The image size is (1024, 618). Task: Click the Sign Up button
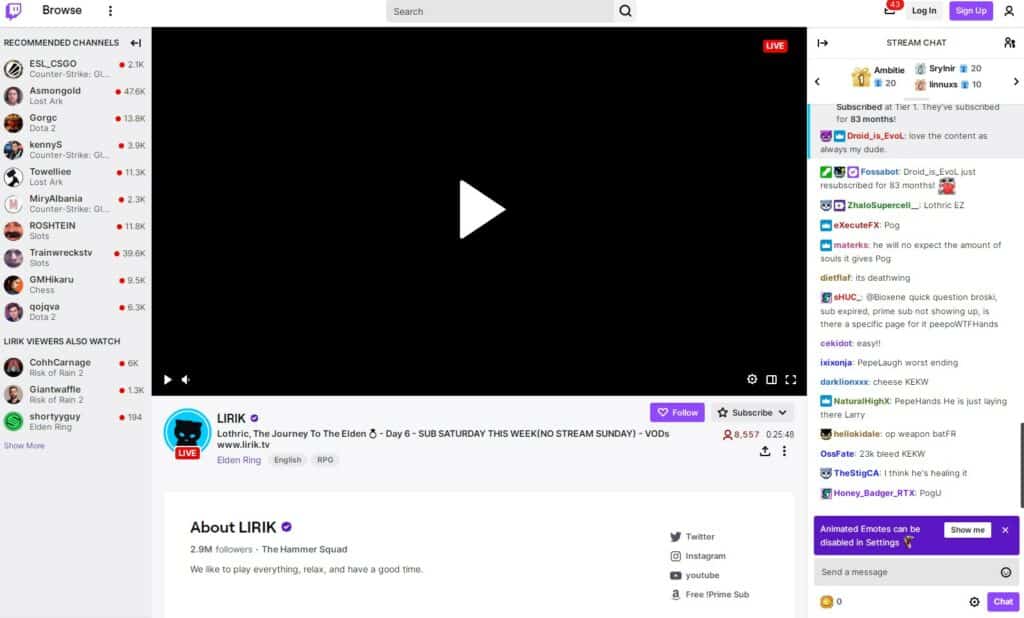pos(970,10)
